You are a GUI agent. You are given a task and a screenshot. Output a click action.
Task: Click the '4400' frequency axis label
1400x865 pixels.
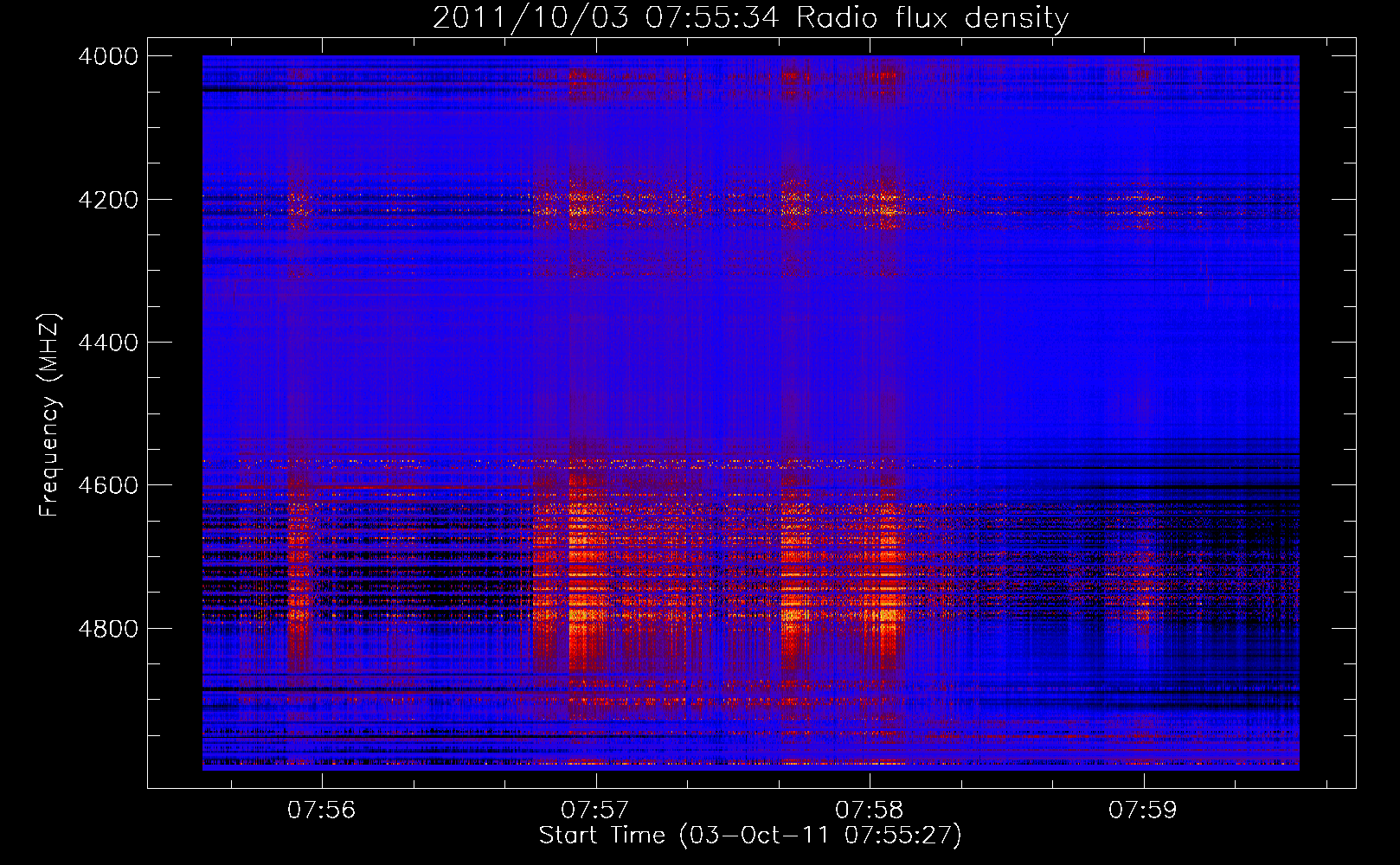coord(108,343)
